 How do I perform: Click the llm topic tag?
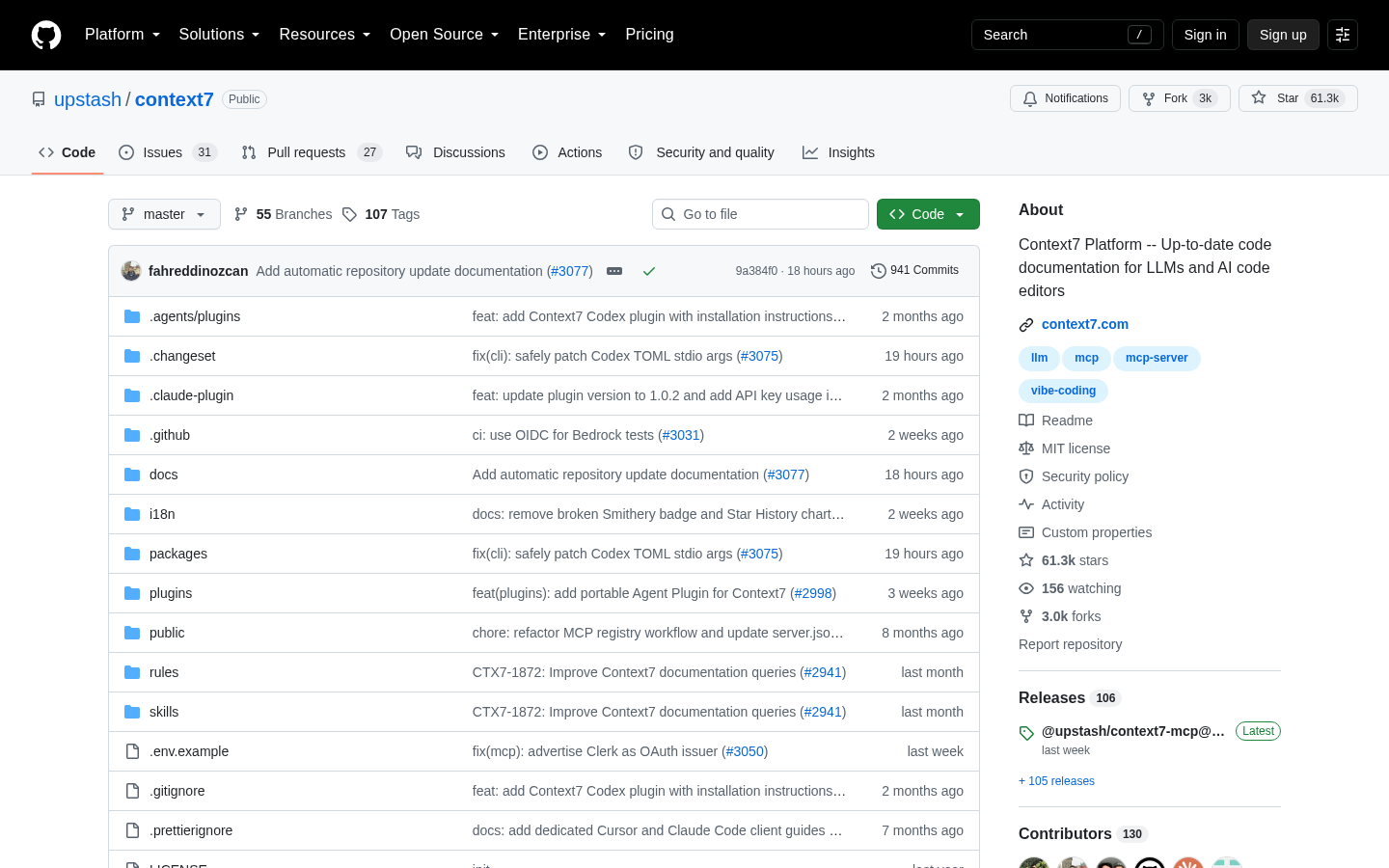[1039, 358]
